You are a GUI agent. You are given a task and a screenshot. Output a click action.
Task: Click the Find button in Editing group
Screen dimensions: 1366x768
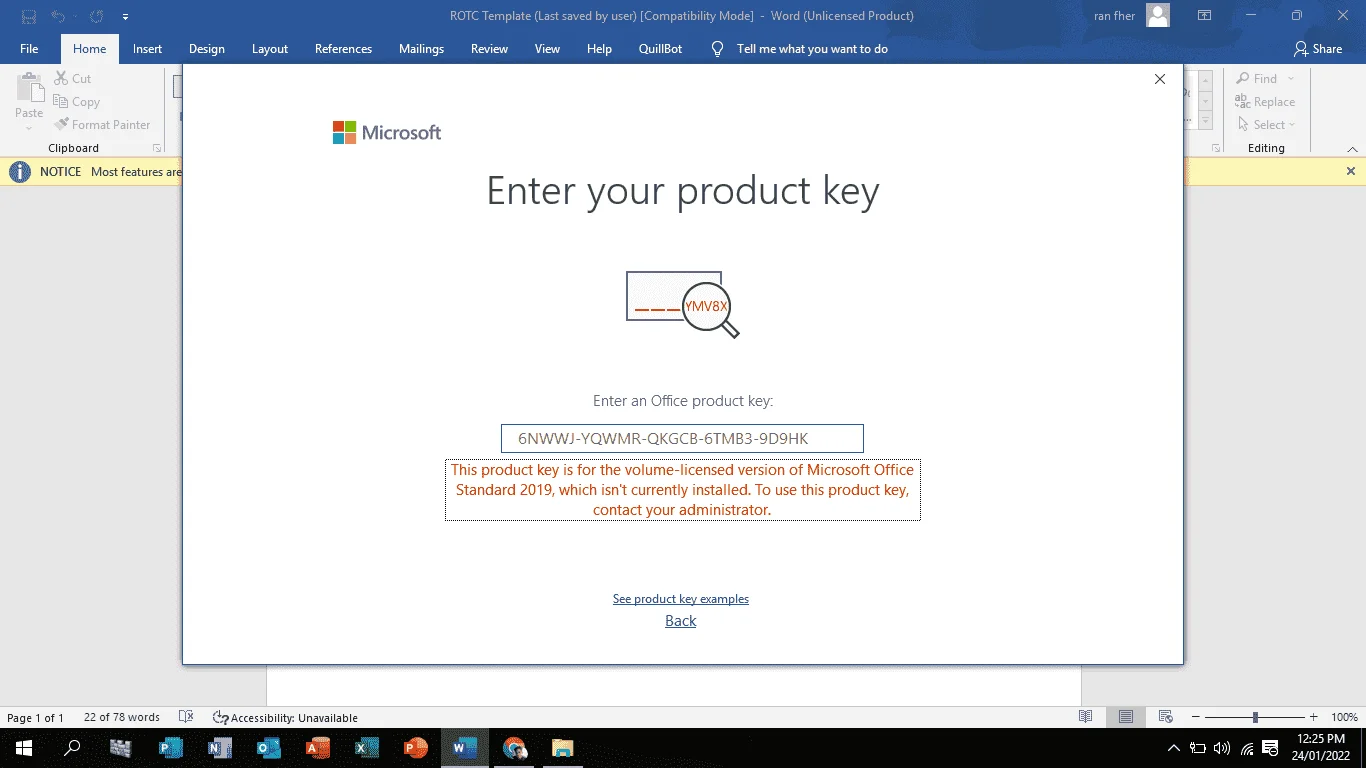[1257, 79]
